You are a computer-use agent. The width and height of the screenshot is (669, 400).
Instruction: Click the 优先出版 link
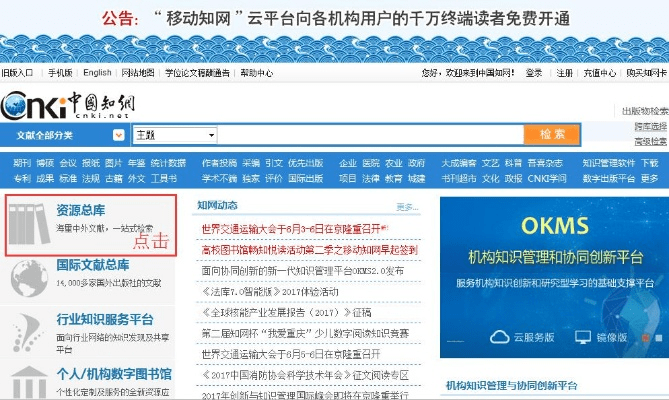tap(305, 163)
